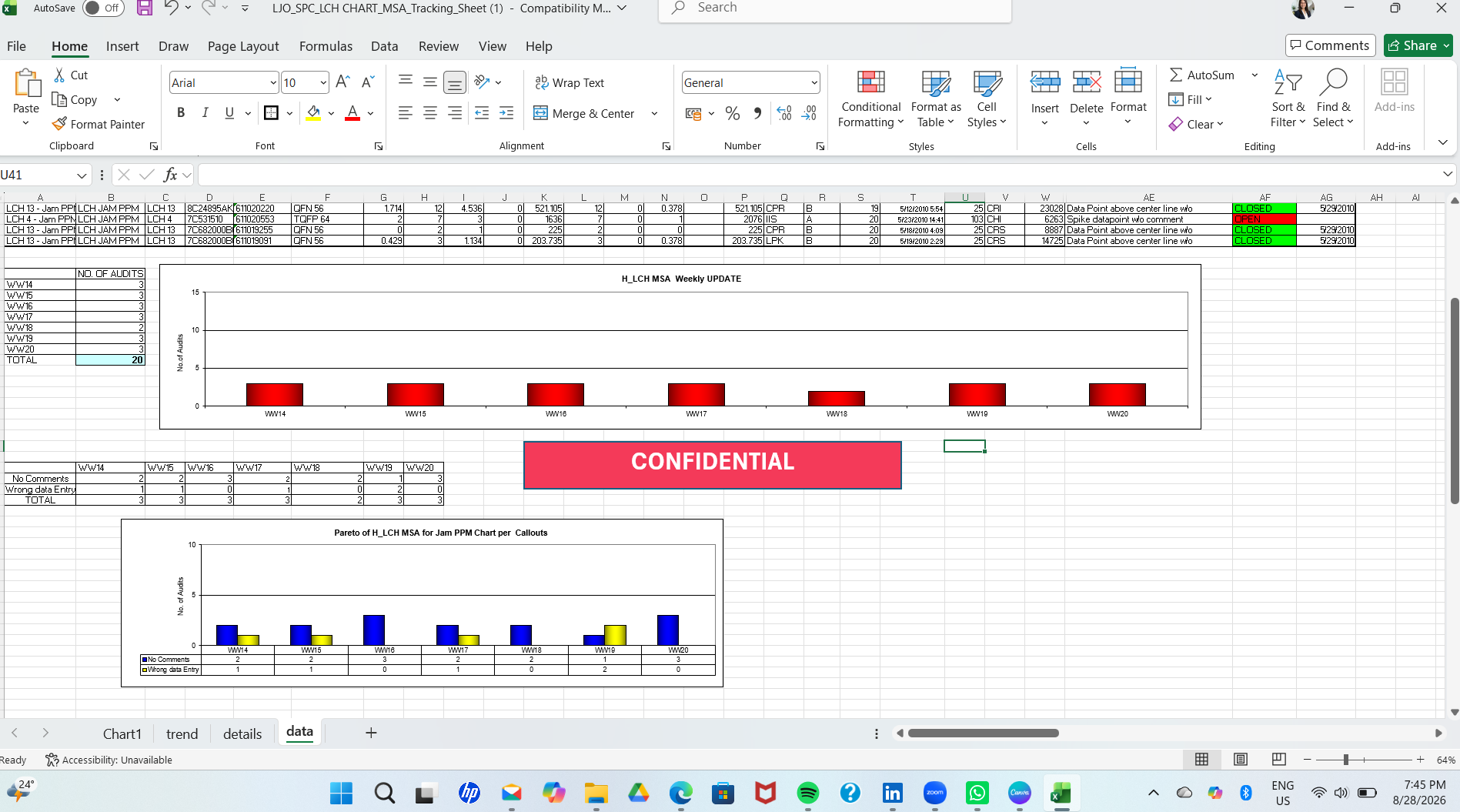The image size is (1460, 812).
Task: Click Increase Font Size icon
Action: click(343, 82)
